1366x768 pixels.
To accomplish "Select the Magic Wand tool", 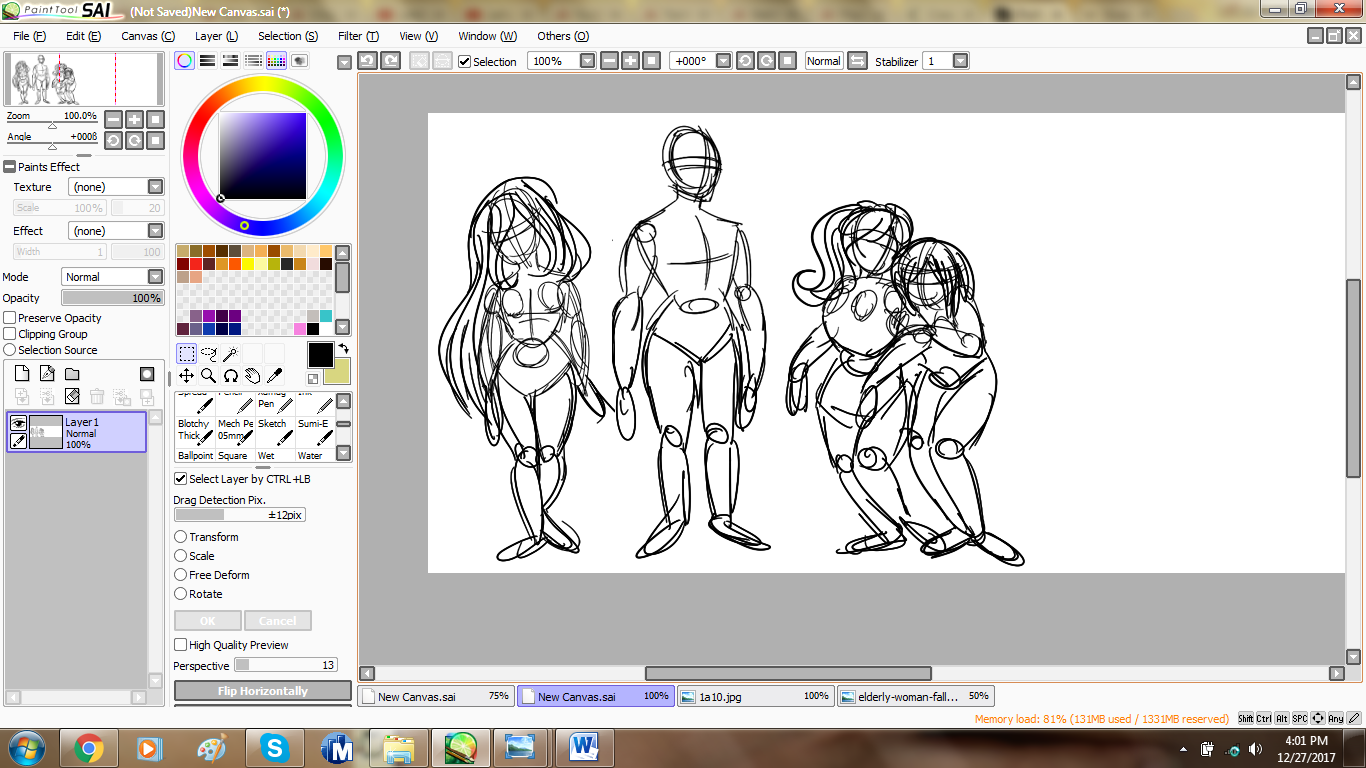I will tap(231, 353).
